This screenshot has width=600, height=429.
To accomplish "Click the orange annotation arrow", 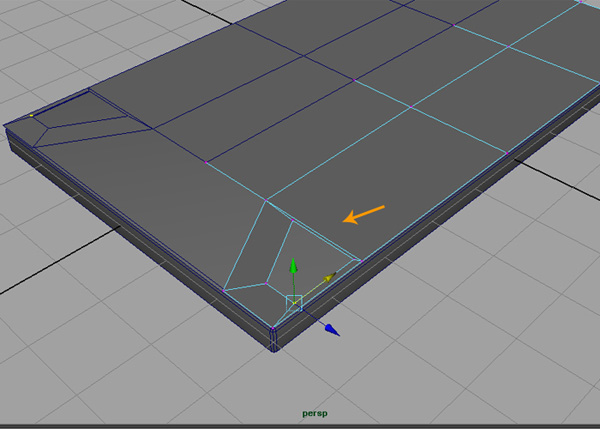I will coord(364,214).
